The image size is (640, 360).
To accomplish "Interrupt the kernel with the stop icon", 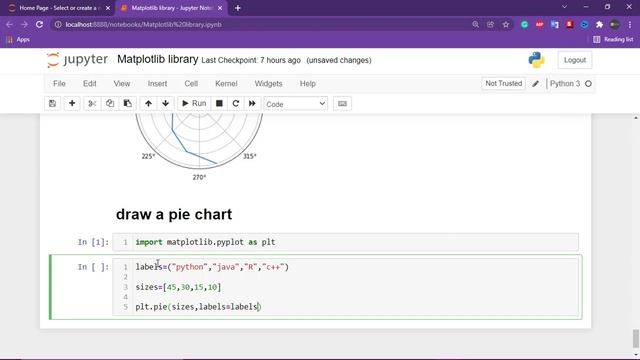I will pos(219,104).
